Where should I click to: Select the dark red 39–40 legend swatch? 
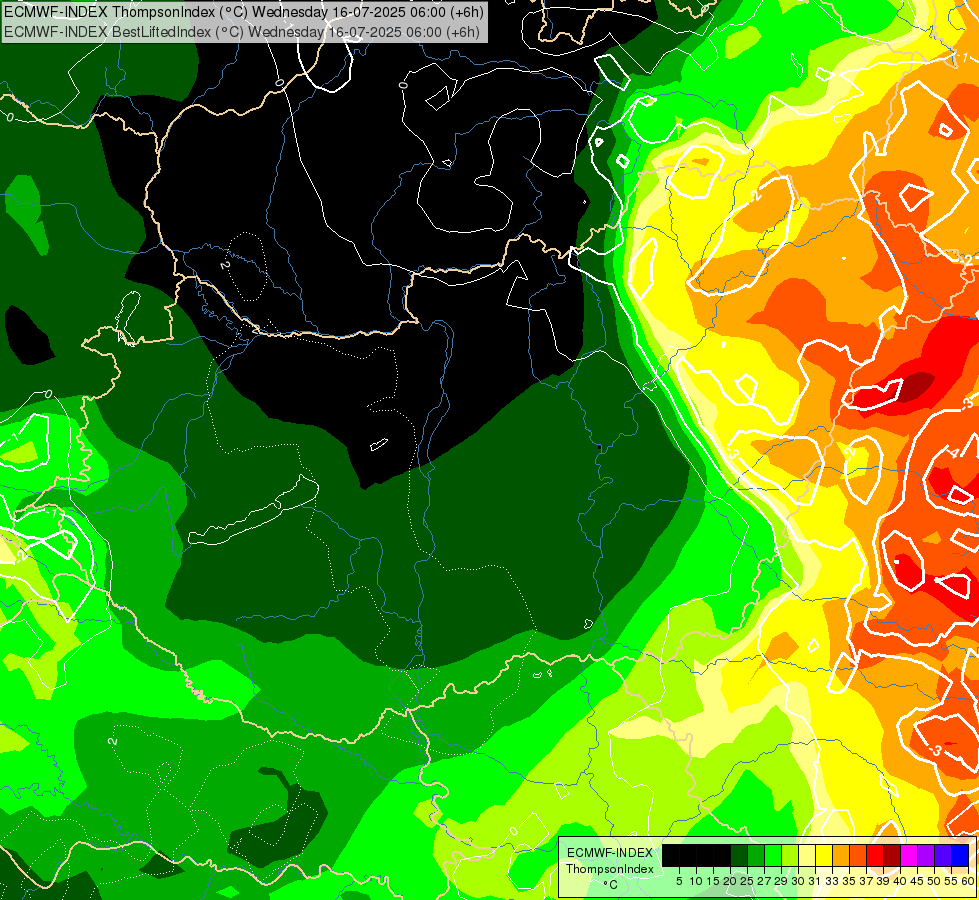click(892, 855)
